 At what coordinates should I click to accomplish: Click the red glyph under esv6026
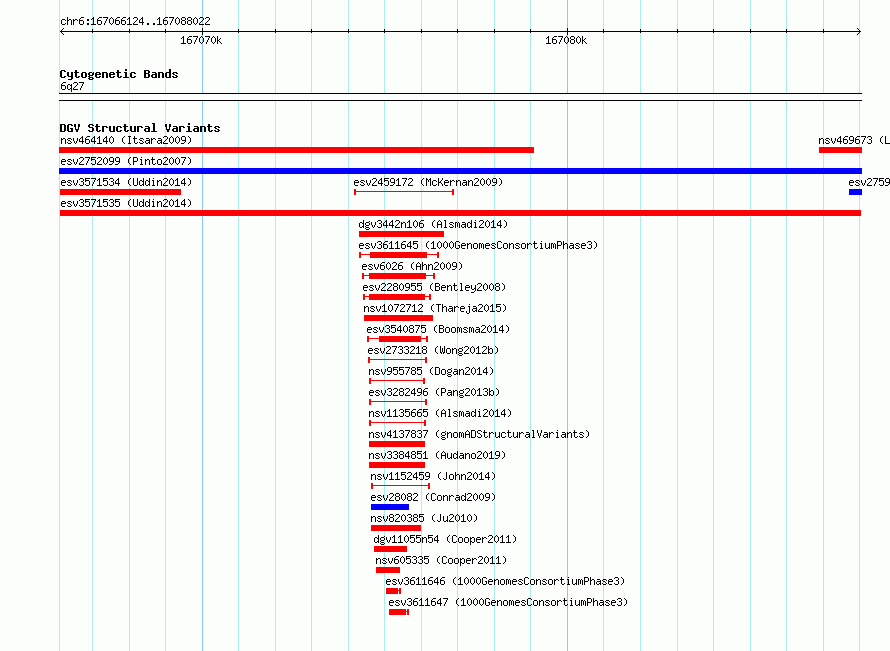point(398,276)
